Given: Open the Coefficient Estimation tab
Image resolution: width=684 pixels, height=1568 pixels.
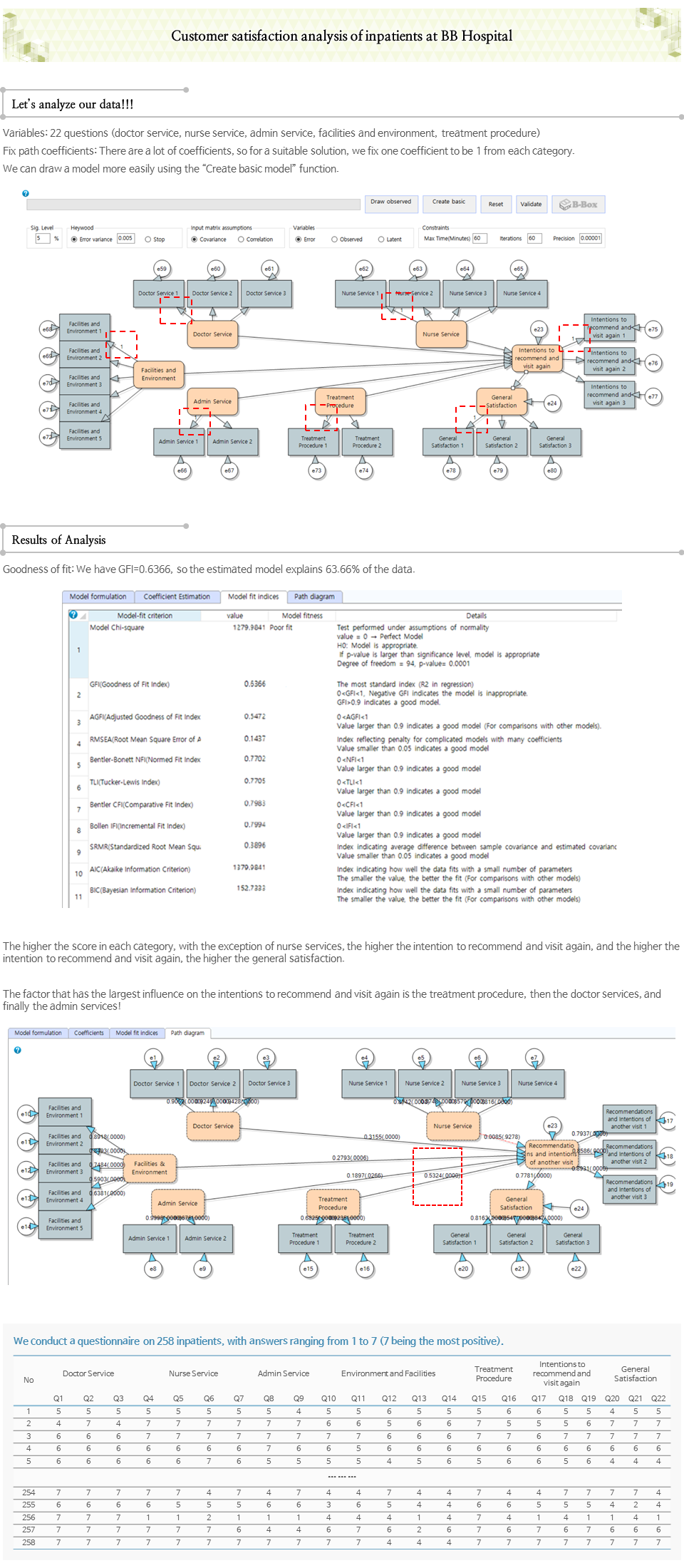Looking at the screenshot, I should (177, 597).
